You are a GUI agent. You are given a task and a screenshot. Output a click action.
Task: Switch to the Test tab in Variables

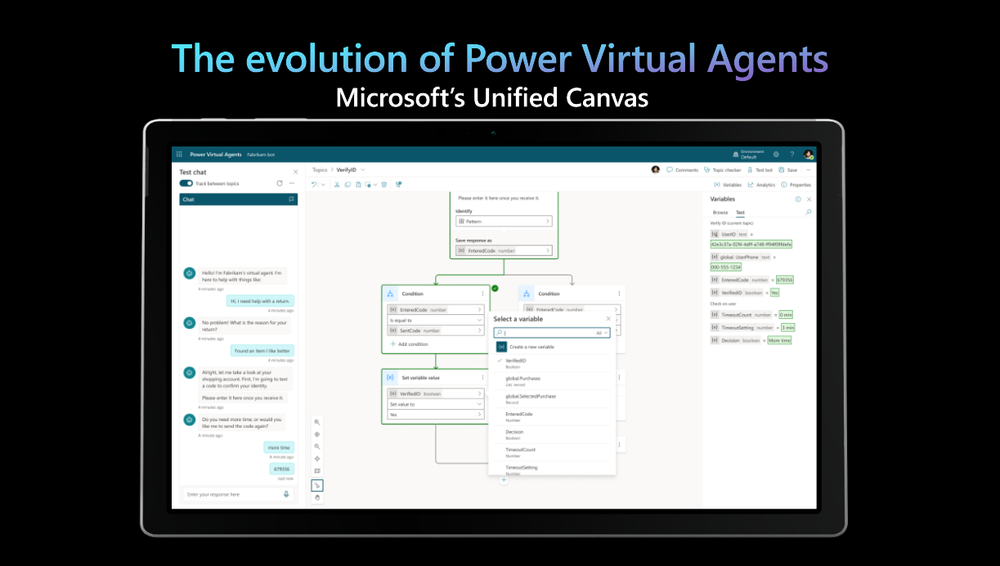pos(740,212)
